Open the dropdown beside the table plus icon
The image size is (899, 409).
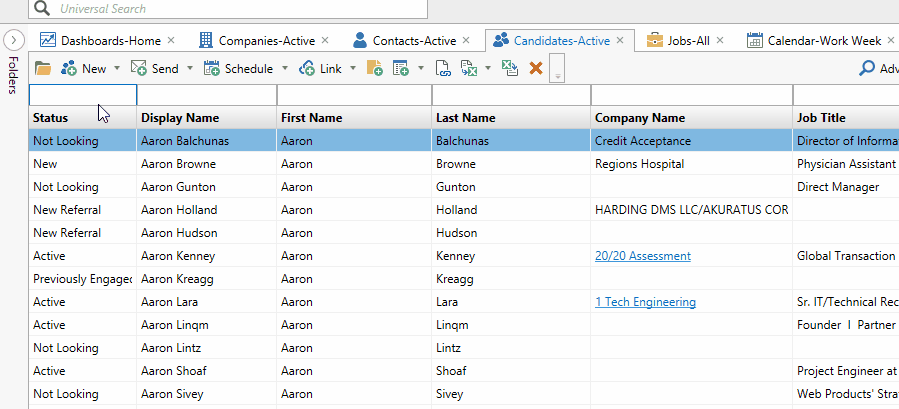[421, 68]
